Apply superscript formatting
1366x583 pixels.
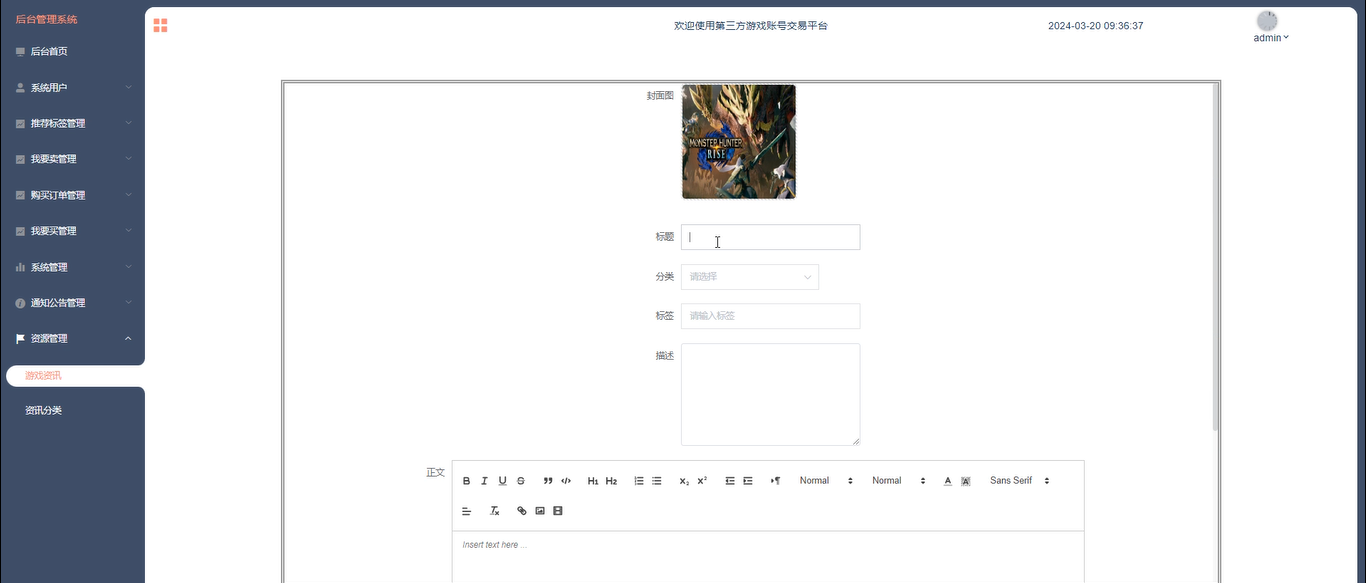[702, 481]
